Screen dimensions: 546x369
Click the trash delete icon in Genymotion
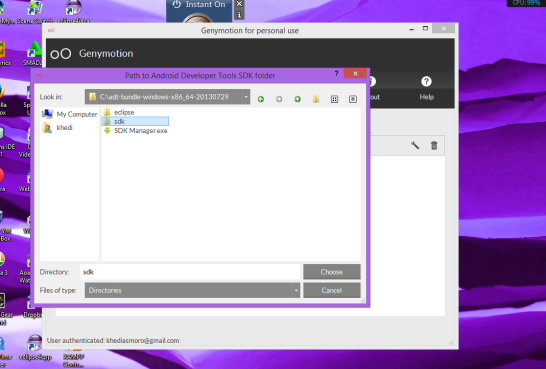tap(434, 145)
